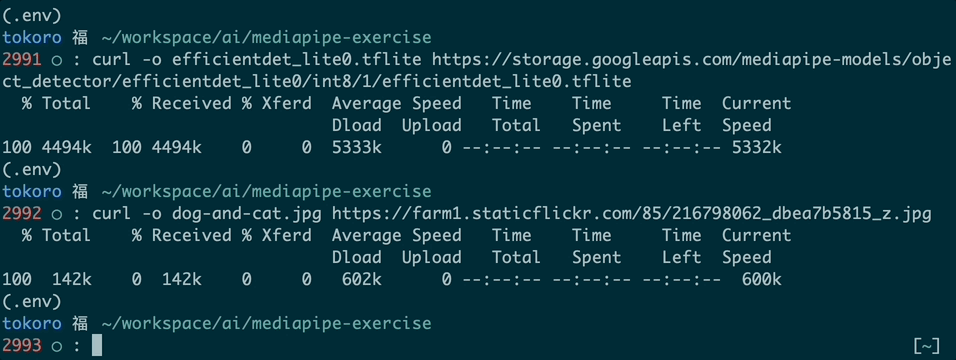This screenshot has width=956, height=360.
Task: Click the 600k current speed value
Action: 762,279
